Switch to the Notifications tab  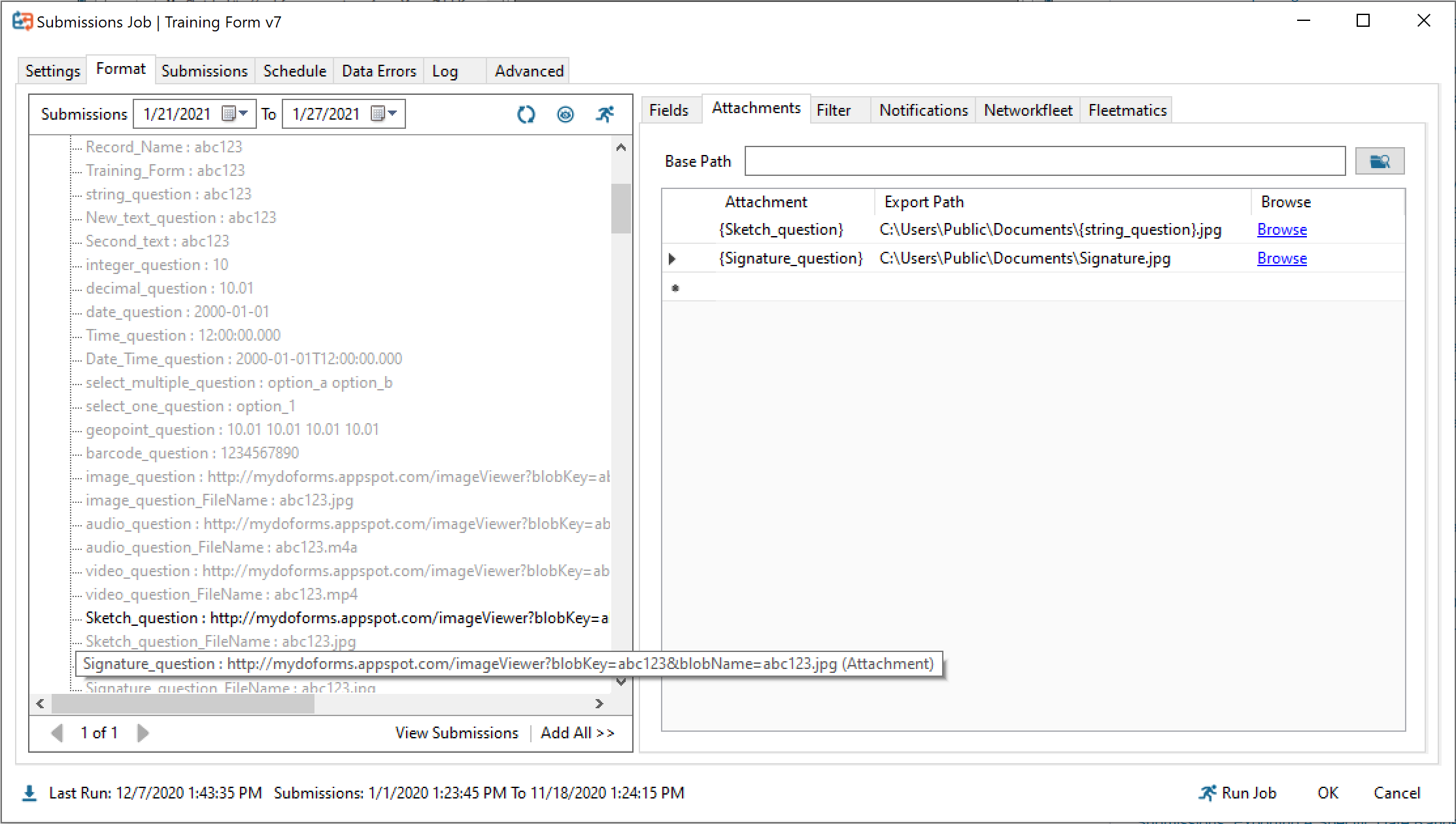click(923, 110)
